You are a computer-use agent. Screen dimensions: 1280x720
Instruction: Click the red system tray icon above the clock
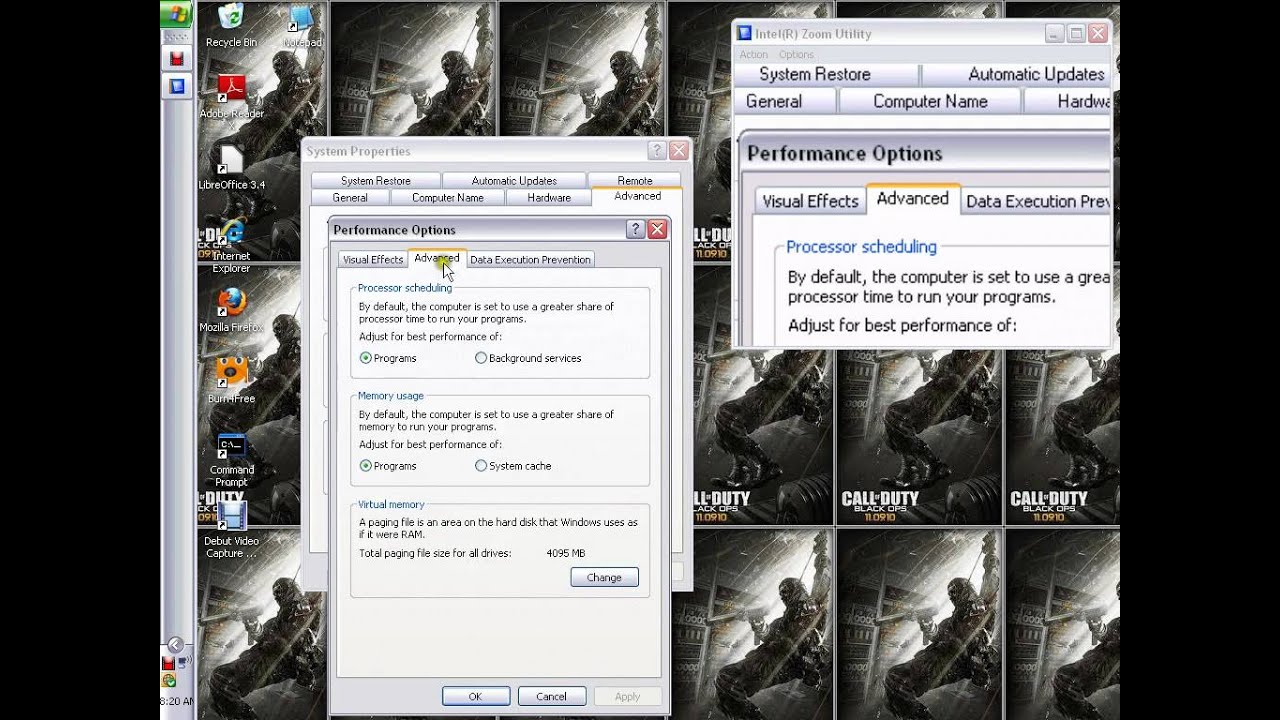point(169,663)
